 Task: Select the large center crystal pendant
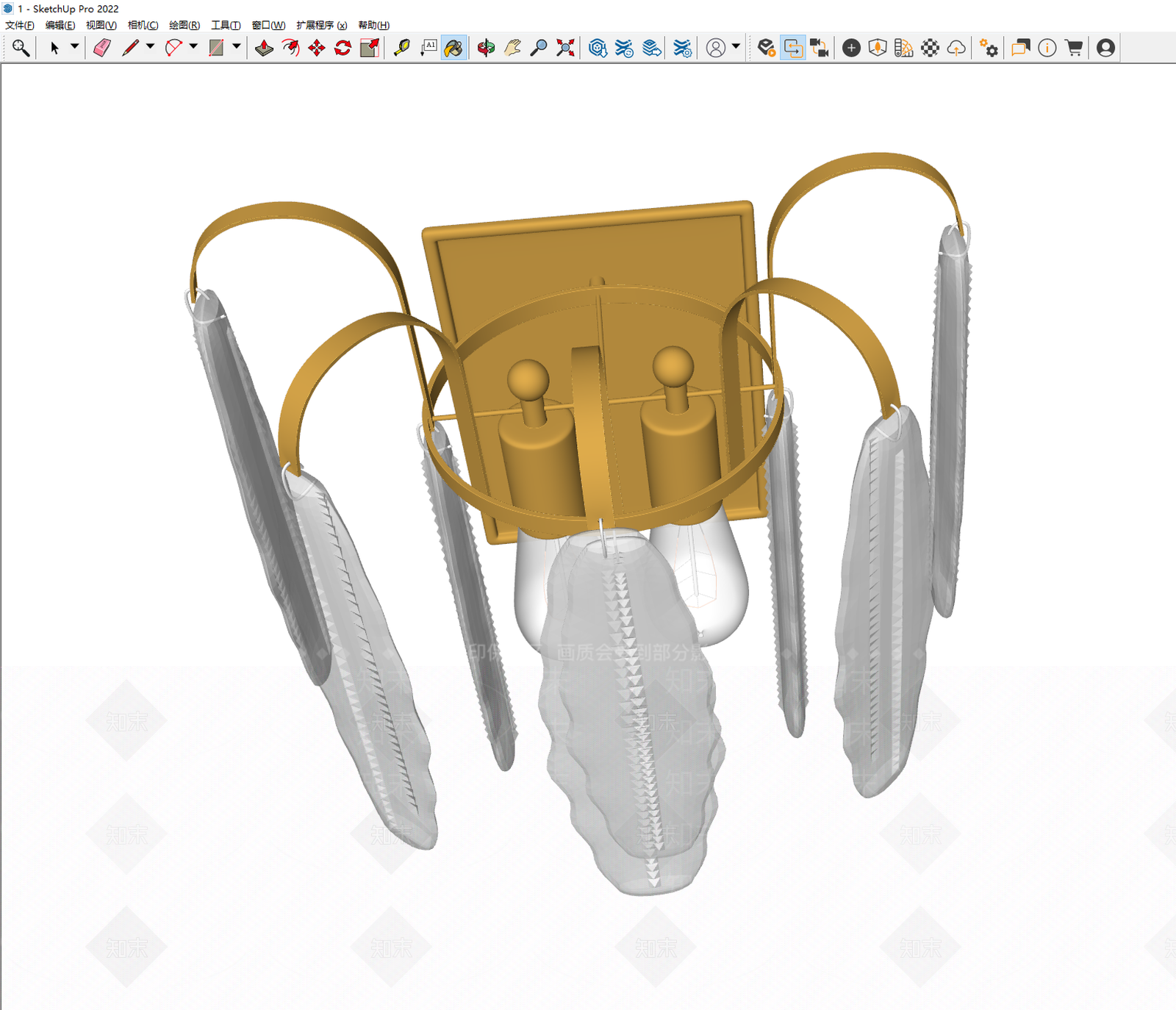tap(632, 713)
